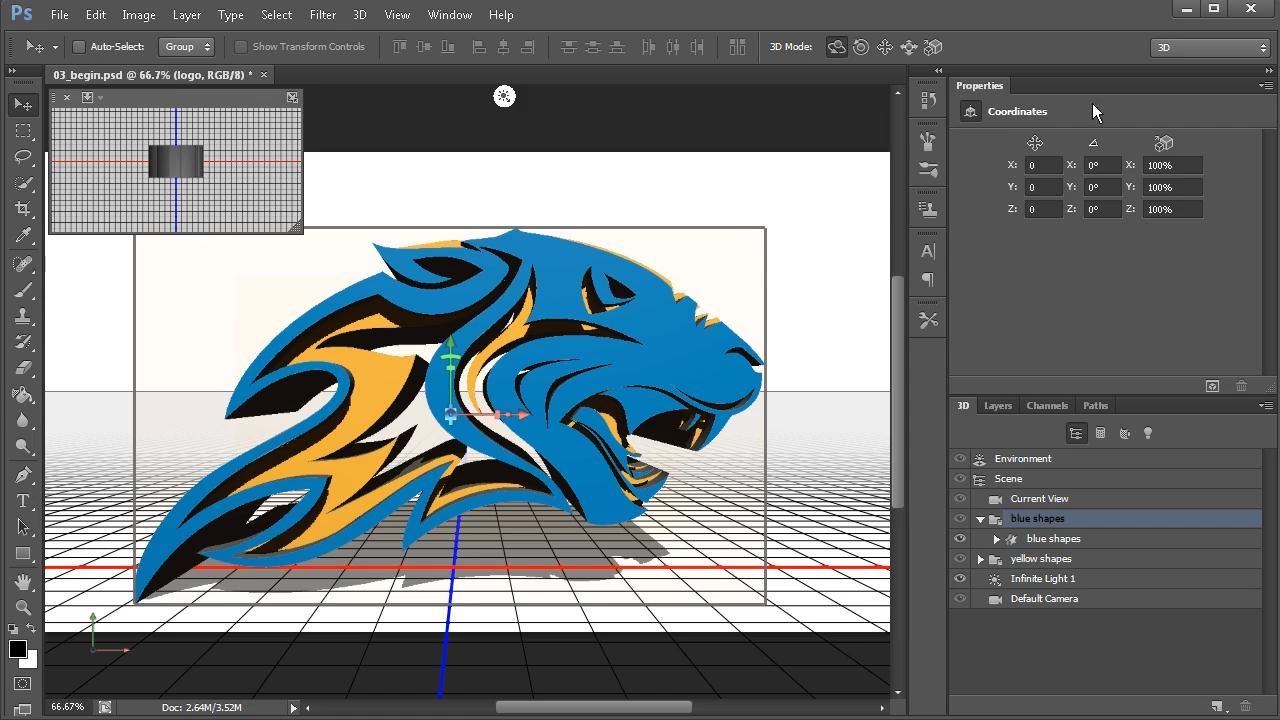Image resolution: width=1280 pixels, height=720 pixels.
Task: Select the Lasso tool
Action: [23, 157]
